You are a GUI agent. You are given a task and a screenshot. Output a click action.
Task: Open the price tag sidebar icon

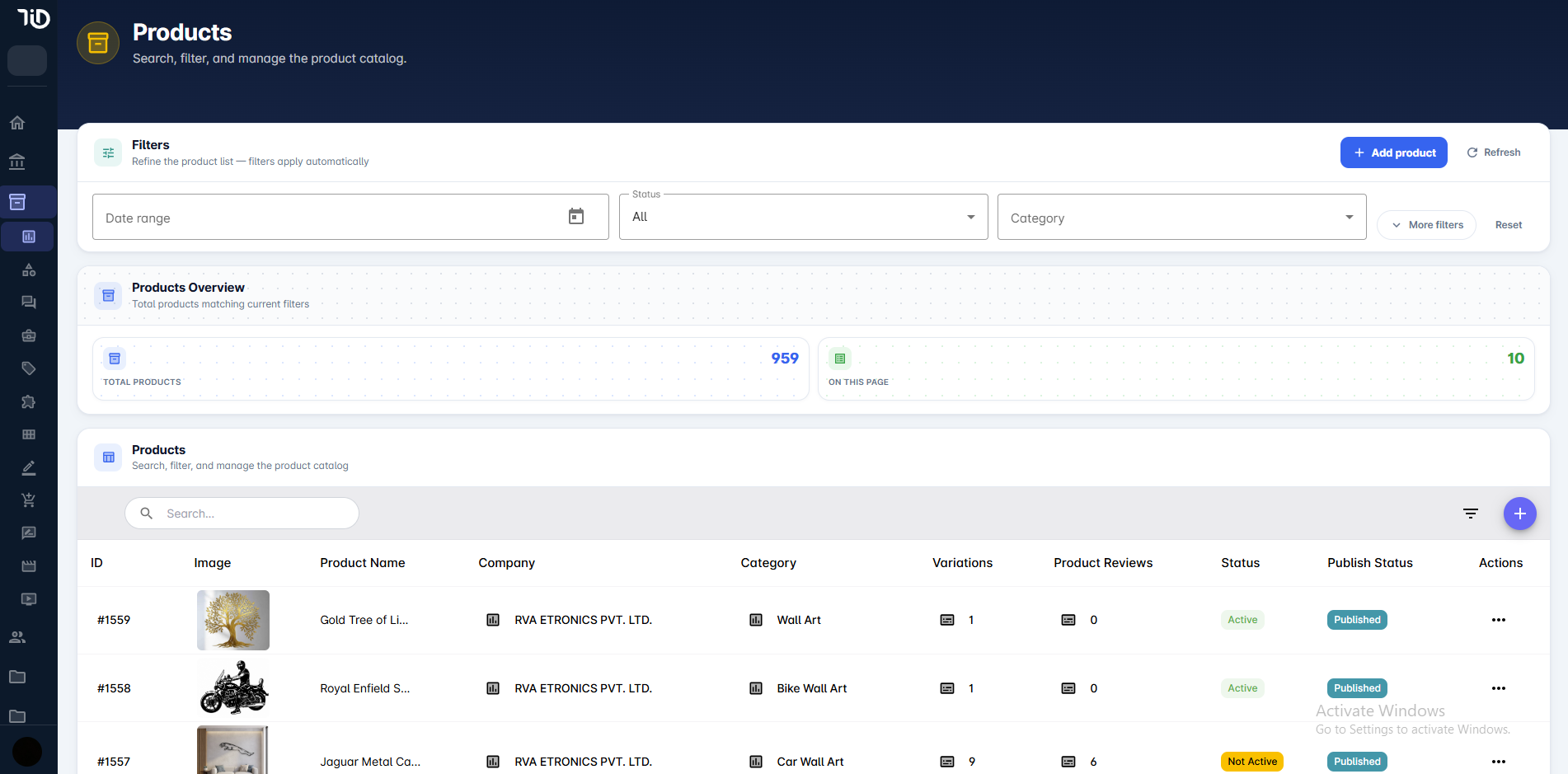pos(29,368)
